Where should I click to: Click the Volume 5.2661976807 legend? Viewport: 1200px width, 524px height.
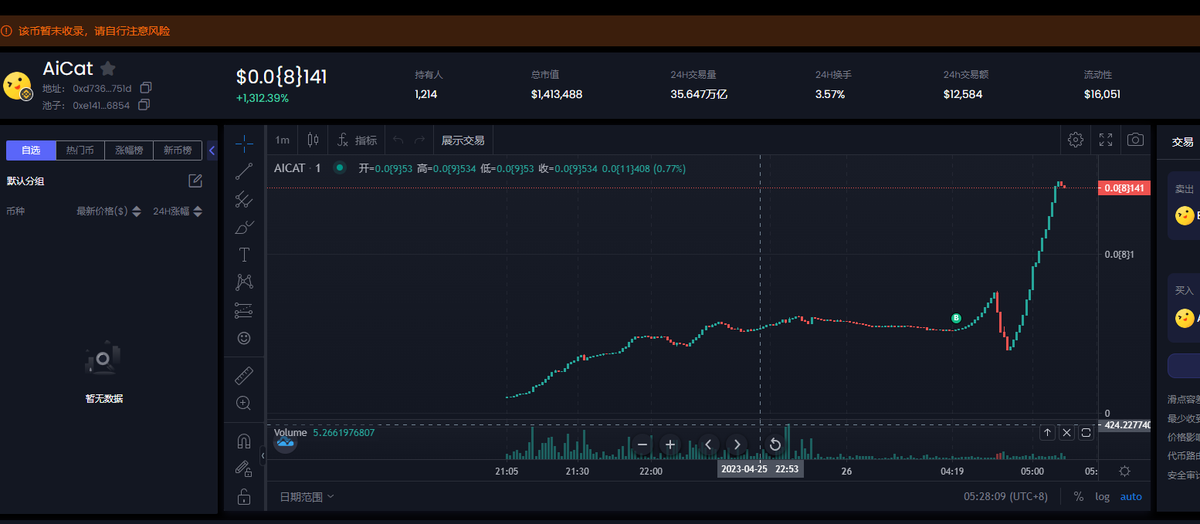pos(324,433)
